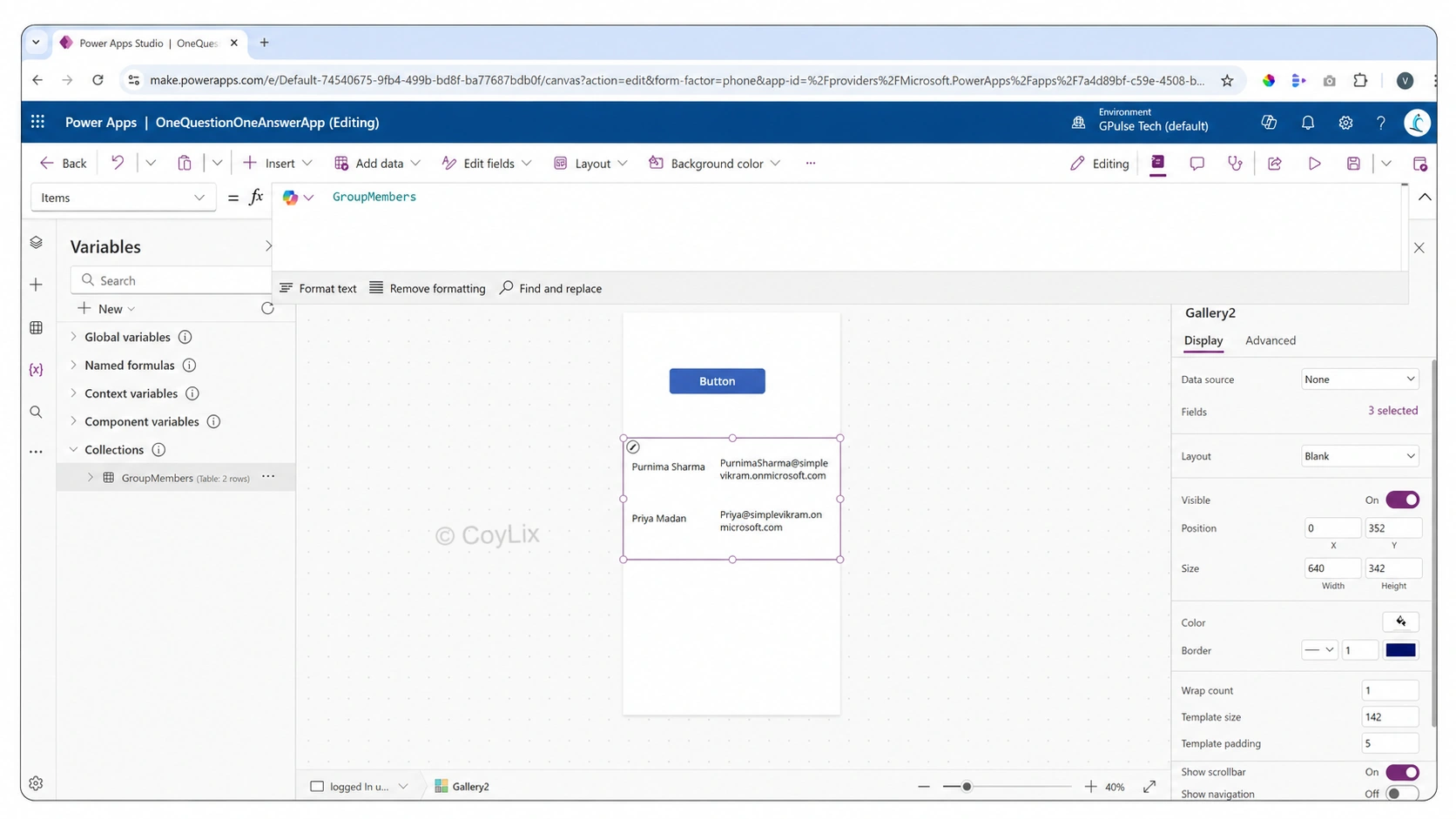This screenshot has height=819, width=1456.
Task: Switch to the Advanced tab
Action: click(x=1271, y=340)
